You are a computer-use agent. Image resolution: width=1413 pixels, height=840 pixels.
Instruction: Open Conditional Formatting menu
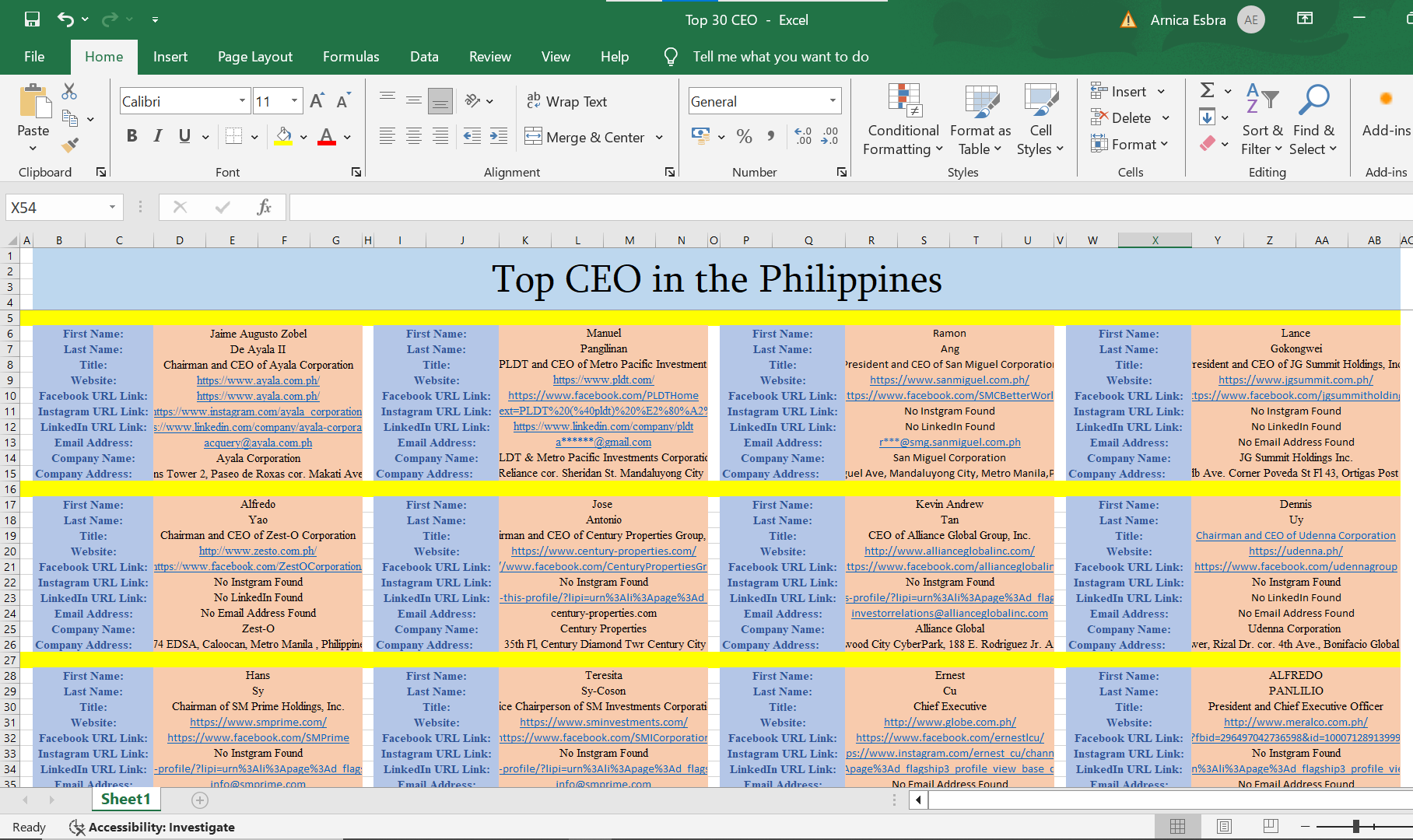903,120
